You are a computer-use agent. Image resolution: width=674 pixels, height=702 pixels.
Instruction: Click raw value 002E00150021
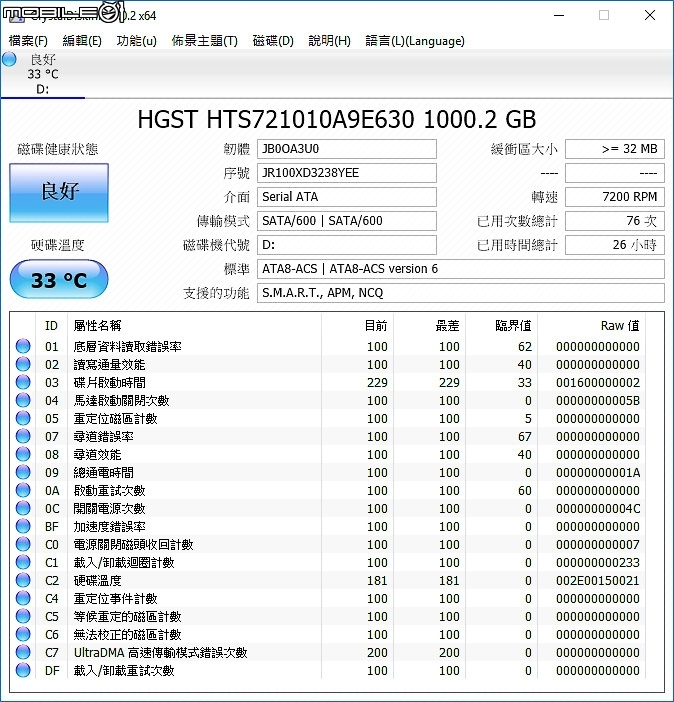[598, 581]
